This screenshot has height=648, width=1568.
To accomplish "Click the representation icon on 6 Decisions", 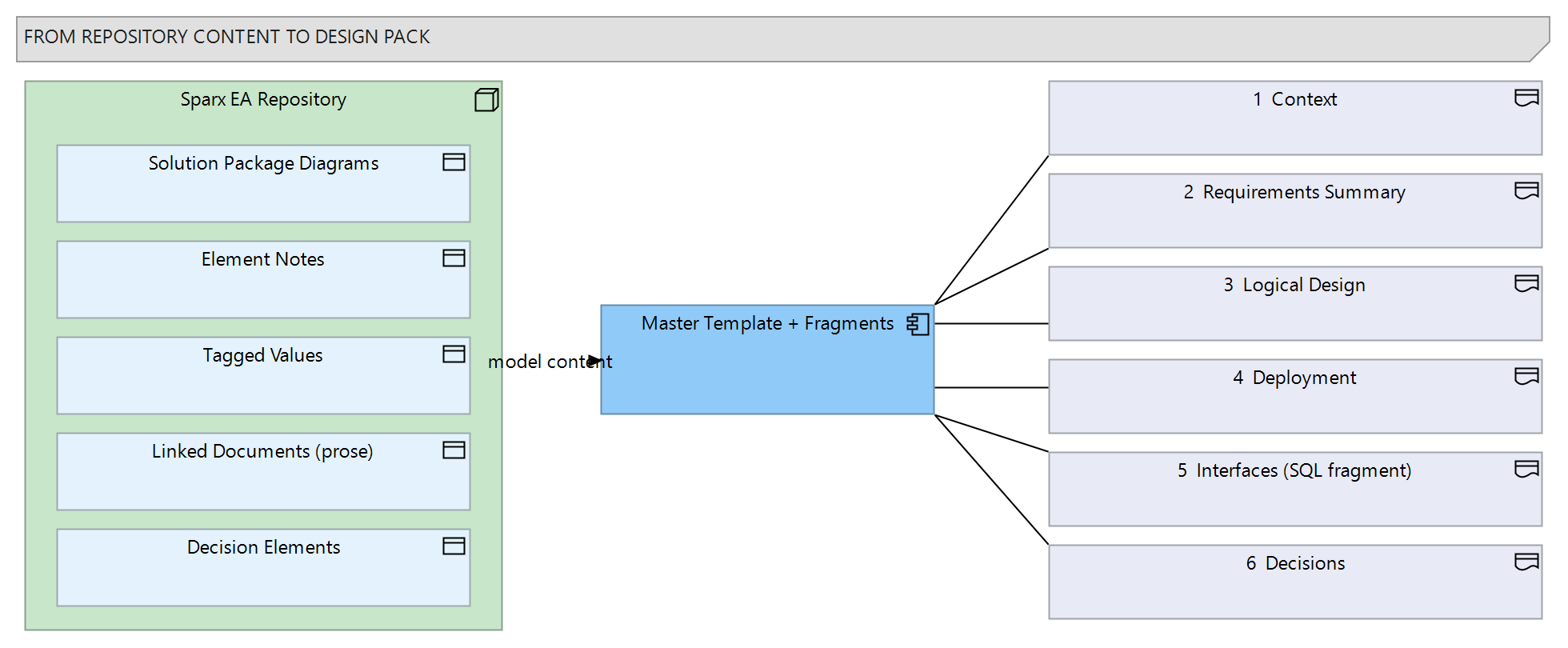I will point(1526,562).
